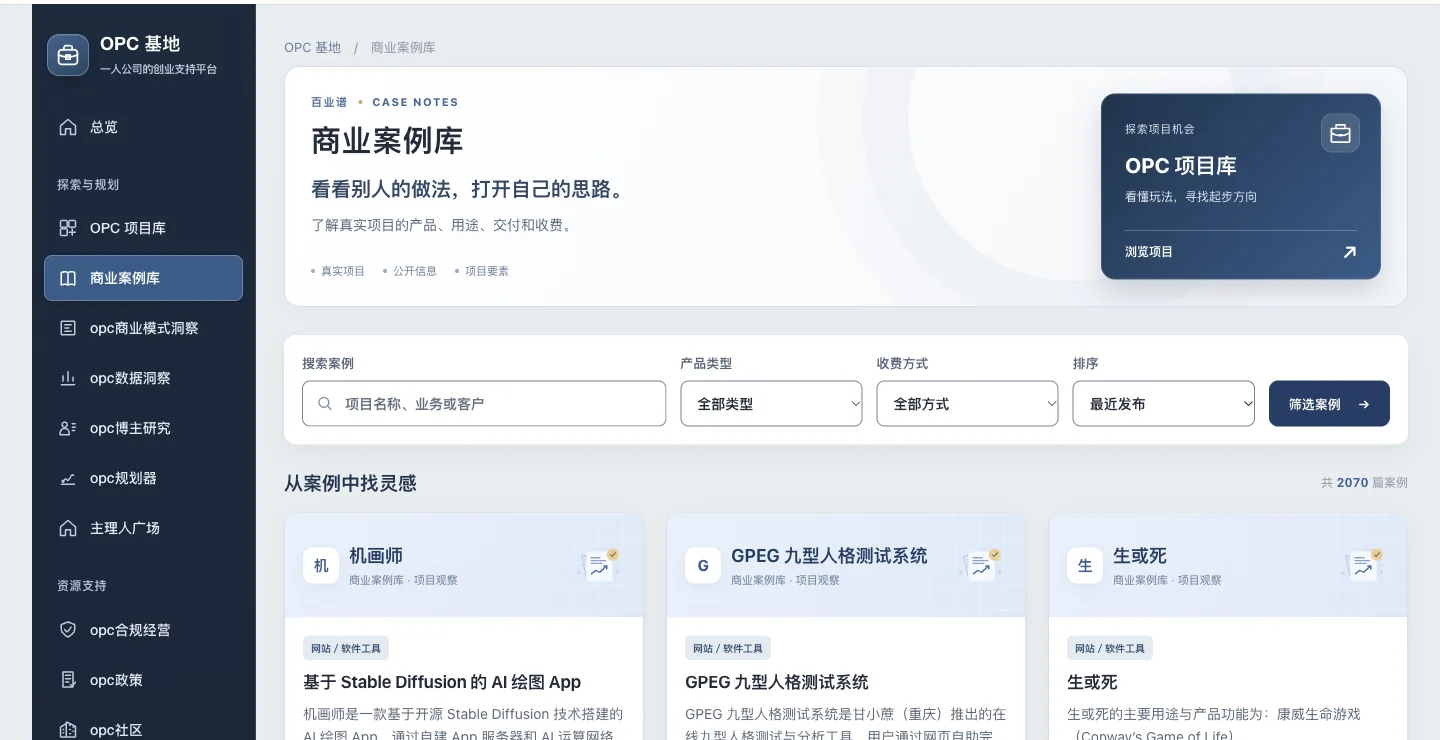Open the 收费方式 dropdown showing 全部方式

click(x=967, y=404)
